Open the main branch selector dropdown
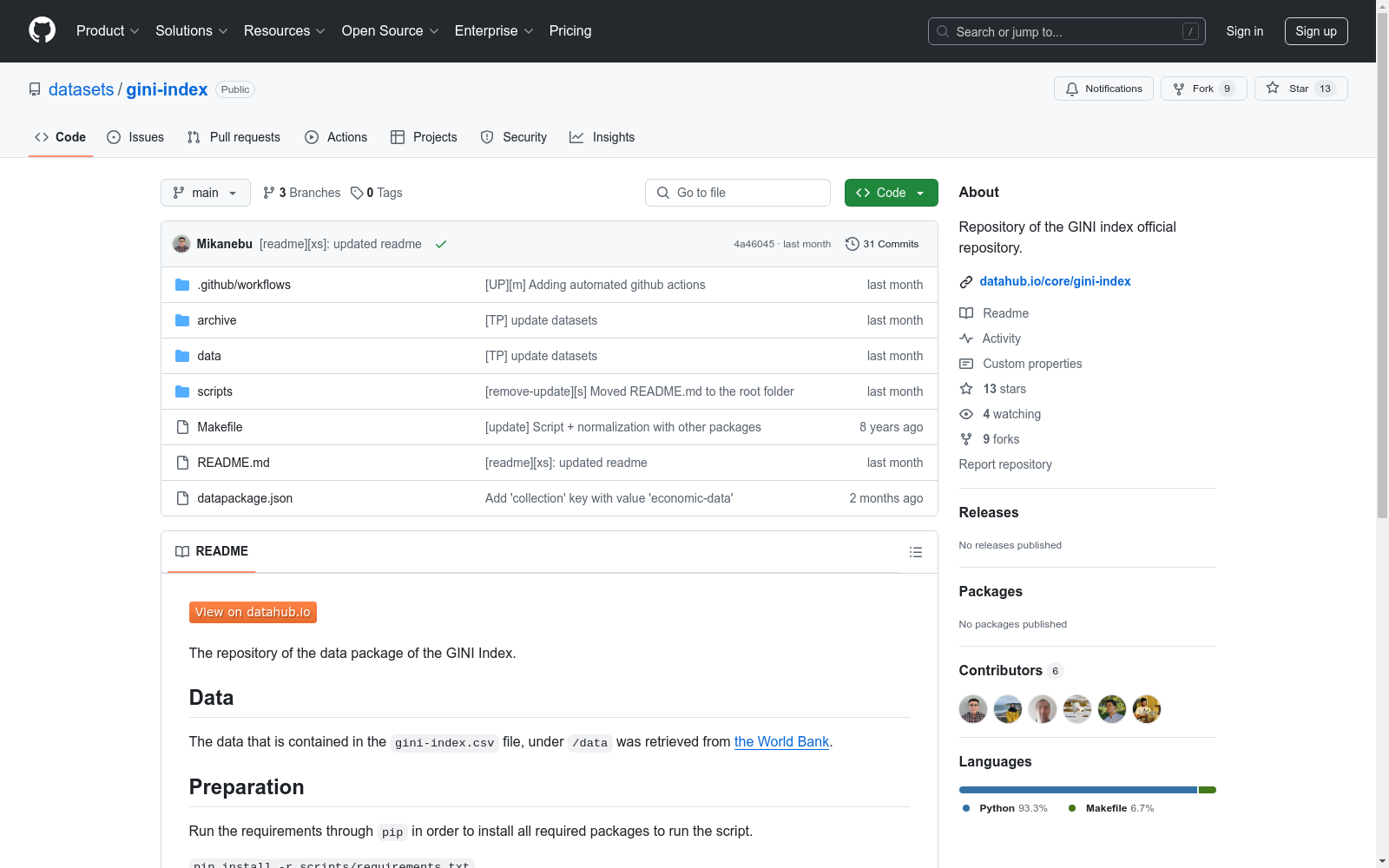1389x868 pixels. tap(206, 193)
